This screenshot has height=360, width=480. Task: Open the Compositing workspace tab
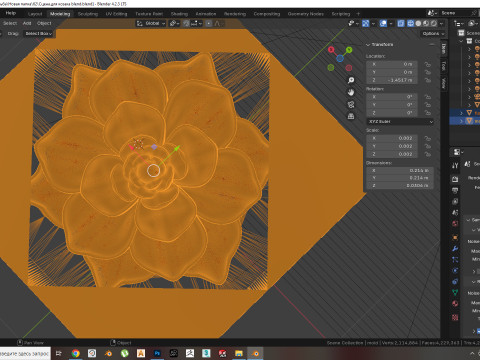267,14
